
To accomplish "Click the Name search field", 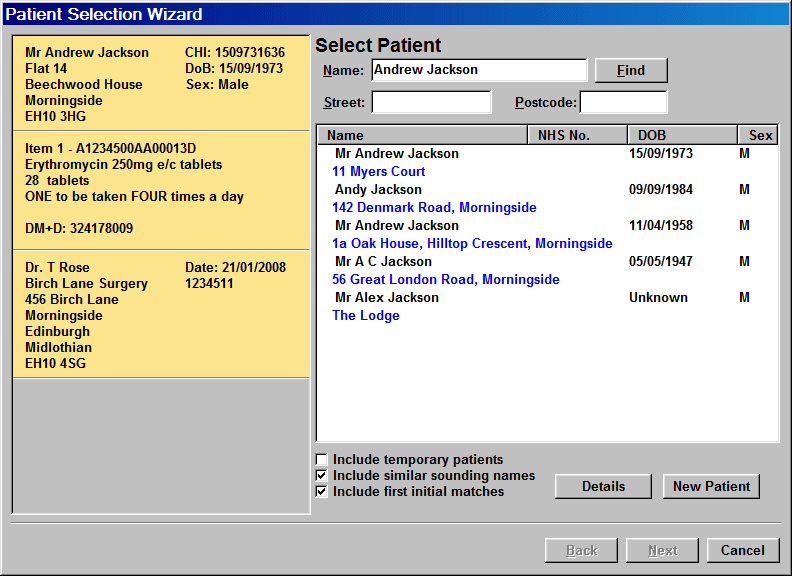I will (479, 70).
